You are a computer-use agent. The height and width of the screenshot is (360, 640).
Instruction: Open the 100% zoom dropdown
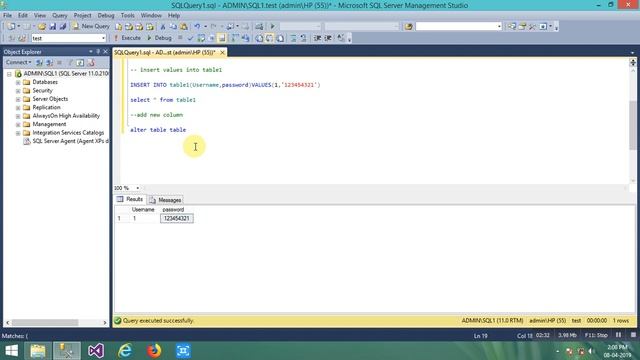(x=138, y=188)
